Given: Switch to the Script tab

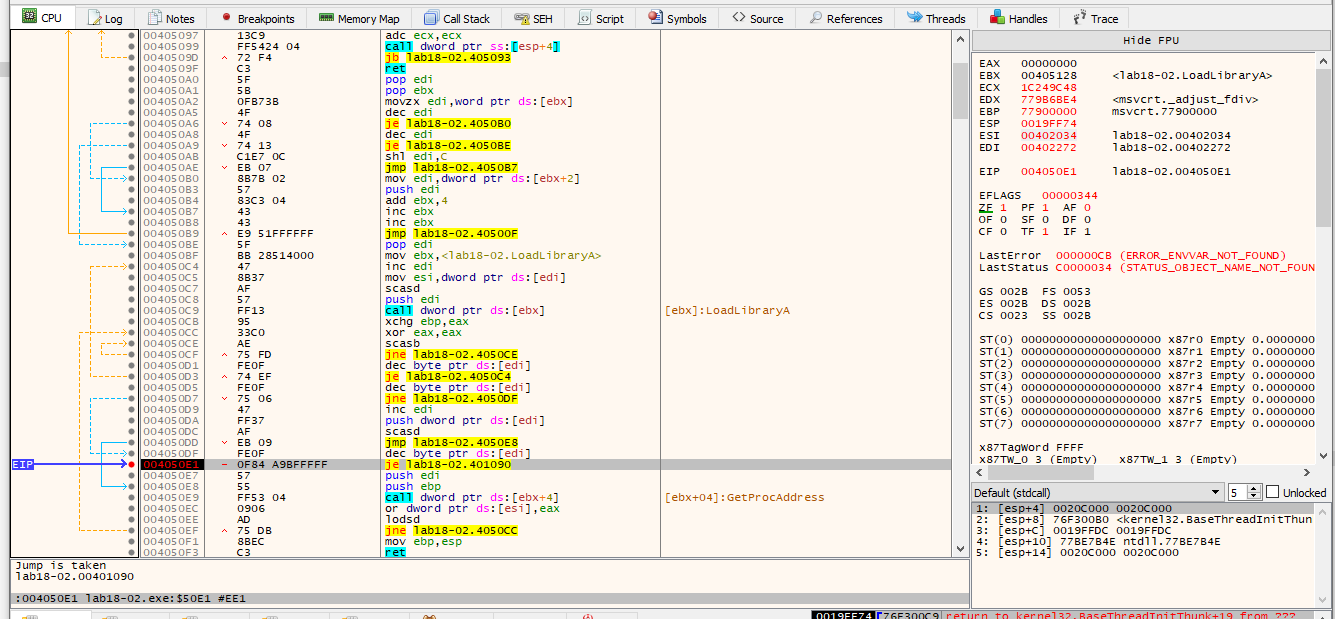Looking at the screenshot, I should point(600,18).
